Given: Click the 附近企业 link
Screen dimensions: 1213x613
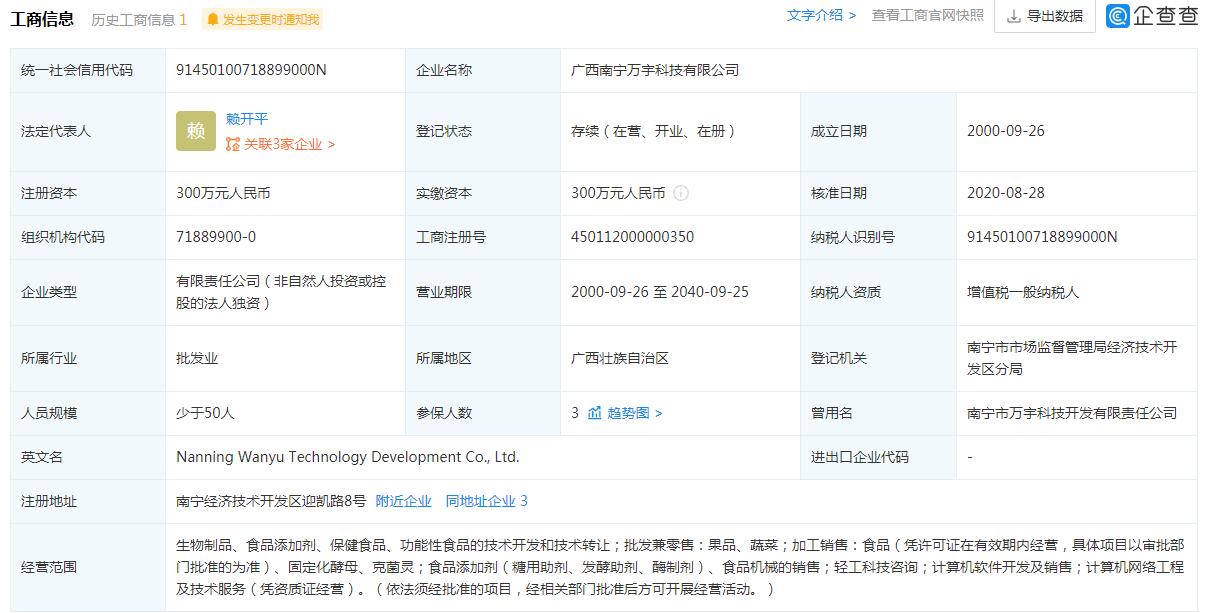Looking at the screenshot, I should 404,501.
